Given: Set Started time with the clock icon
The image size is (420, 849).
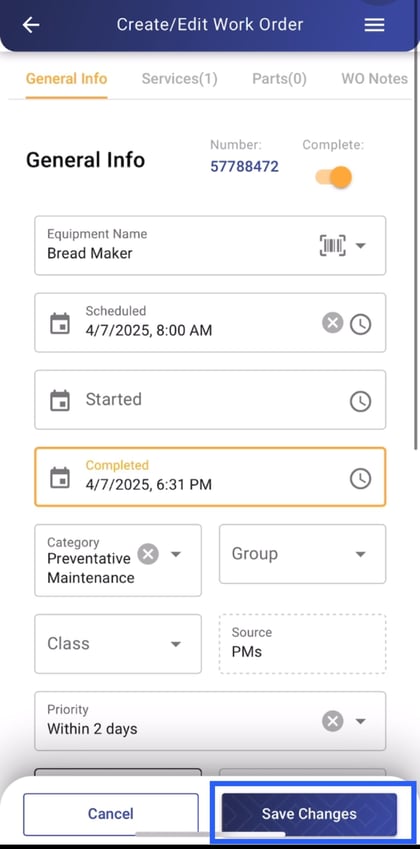Looking at the screenshot, I should [360, 401].
